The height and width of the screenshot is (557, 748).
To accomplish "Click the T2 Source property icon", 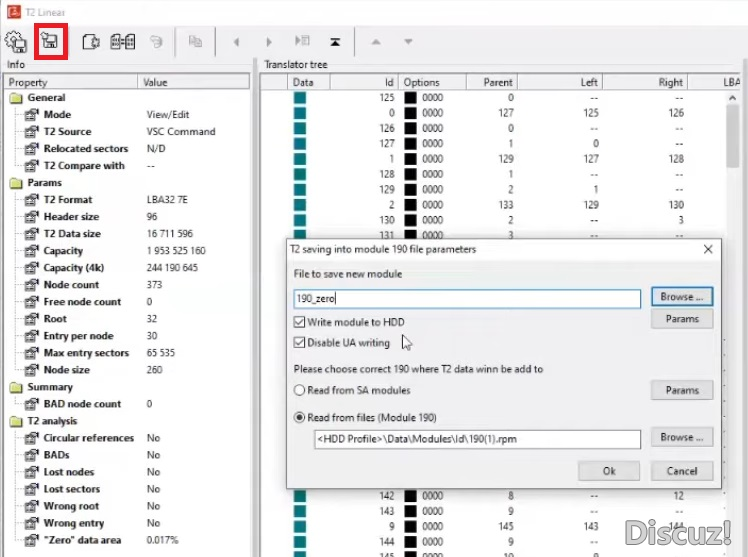I will pyautogui.click(x=31, y=132).
